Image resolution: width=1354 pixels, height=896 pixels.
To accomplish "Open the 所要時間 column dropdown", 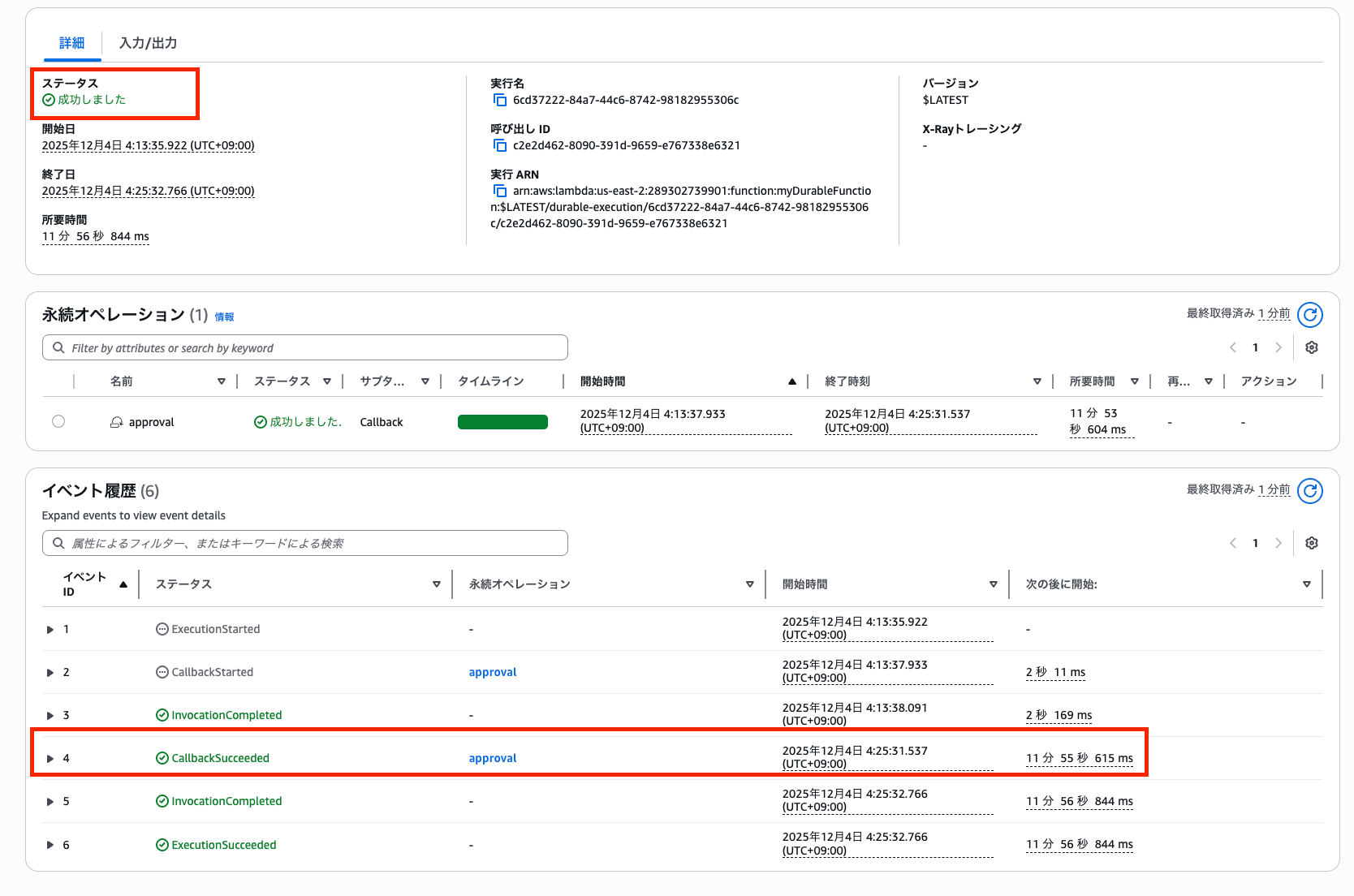I will [x=1135, y=381].
